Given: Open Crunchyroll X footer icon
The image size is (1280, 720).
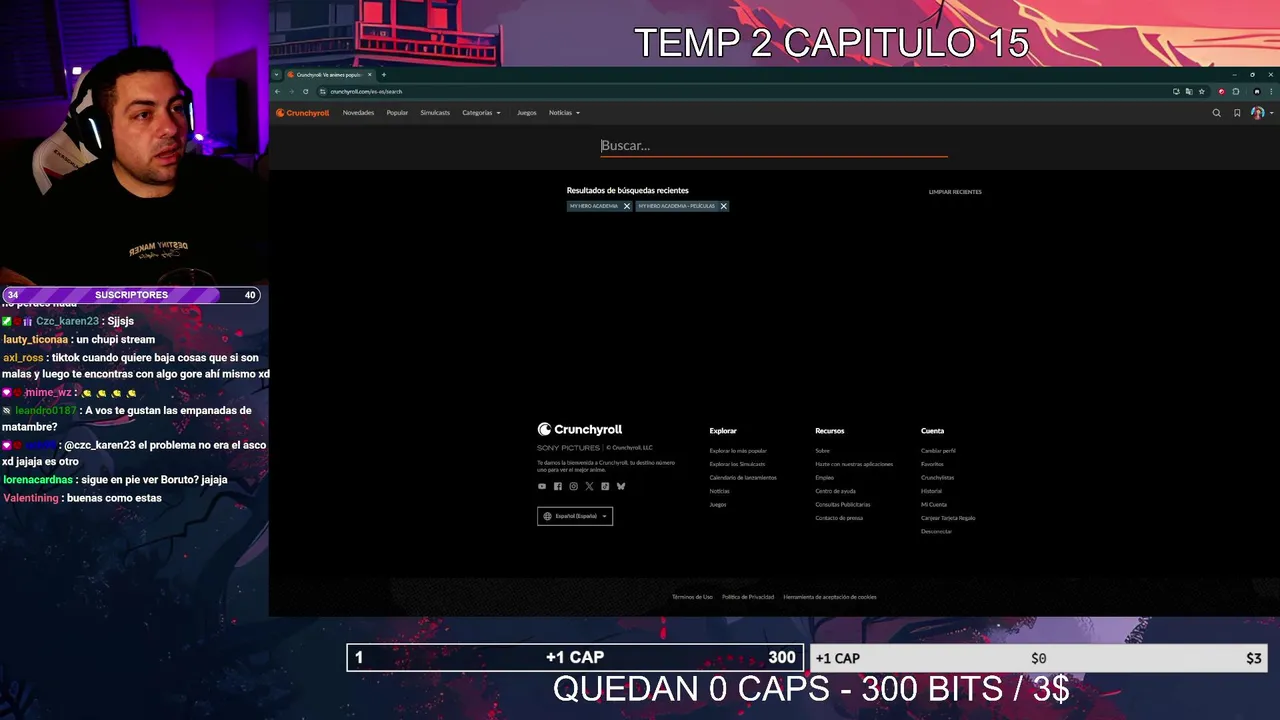Looking at the screenshot, I should pos(589,486).
